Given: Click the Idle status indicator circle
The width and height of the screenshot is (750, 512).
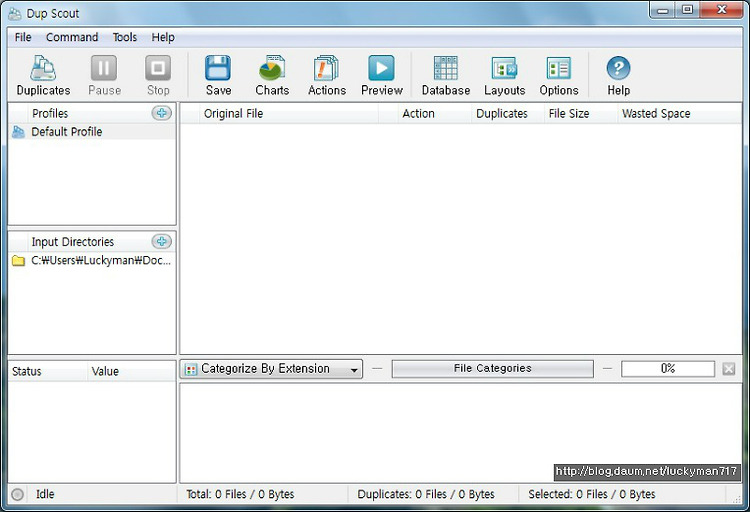Looking at the screenshot, I should click(x=18, y=494).
